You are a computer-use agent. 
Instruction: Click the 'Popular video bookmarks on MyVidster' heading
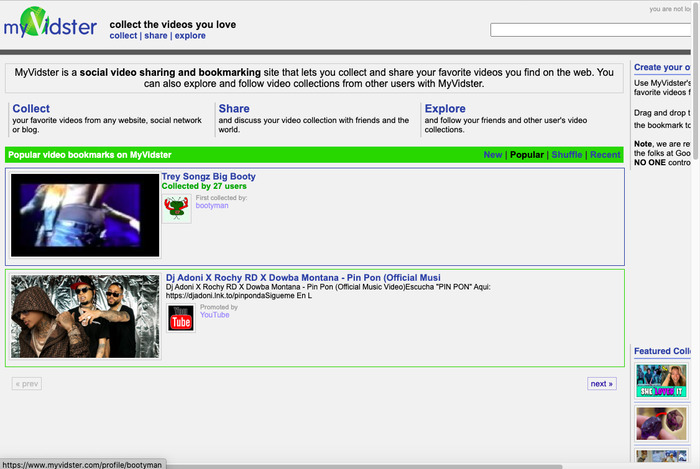90,155
